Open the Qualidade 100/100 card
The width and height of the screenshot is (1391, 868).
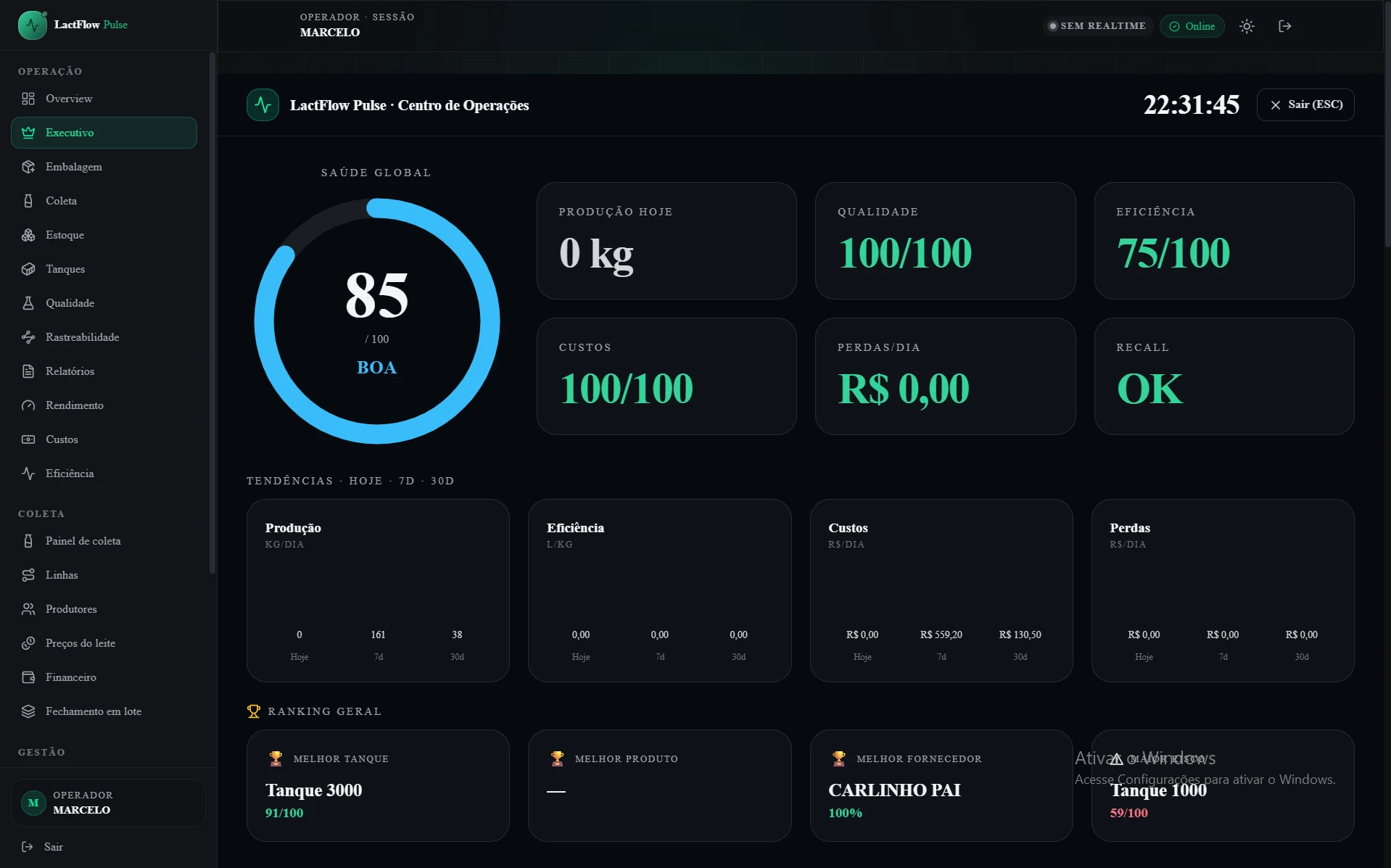(x=945, y=241)
